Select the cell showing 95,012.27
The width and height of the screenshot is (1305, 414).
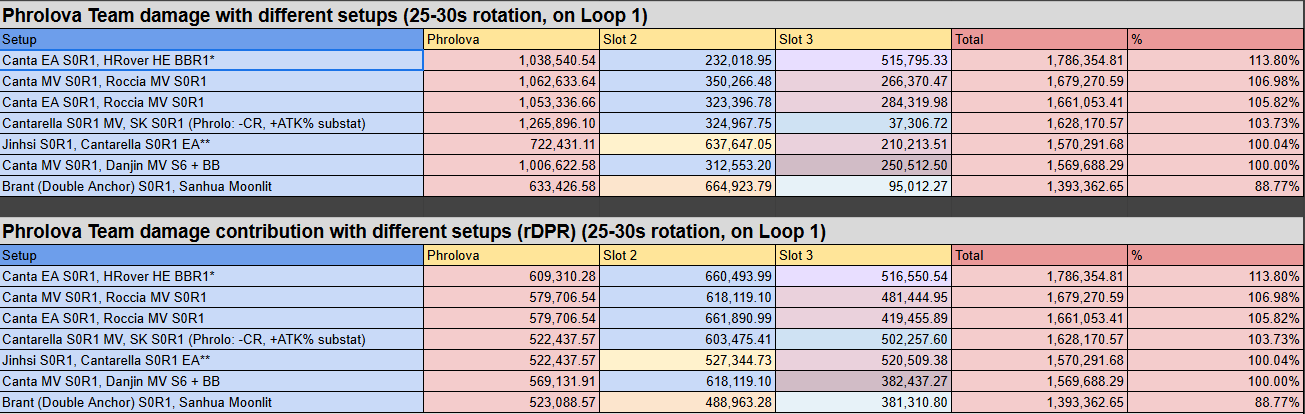click(864, 187)
